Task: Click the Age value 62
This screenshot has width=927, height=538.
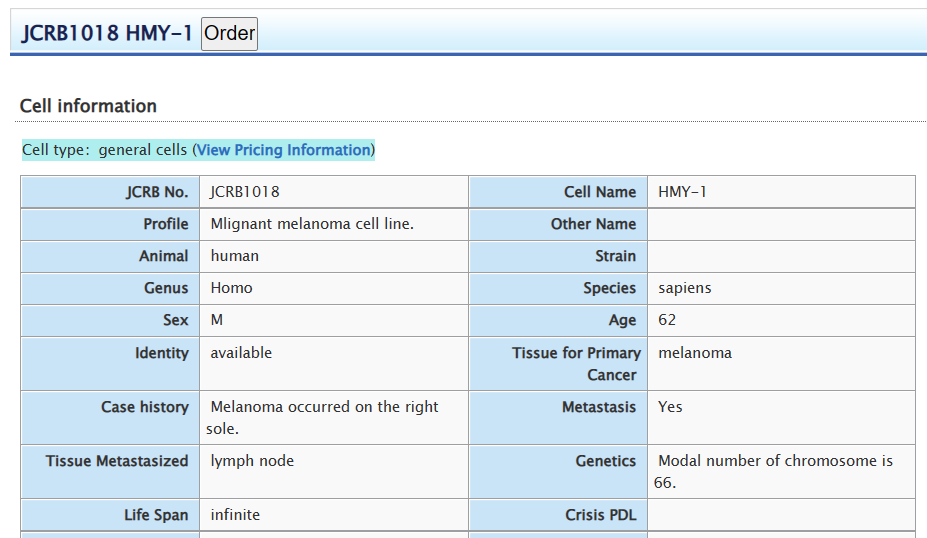Action: [667, 320]
